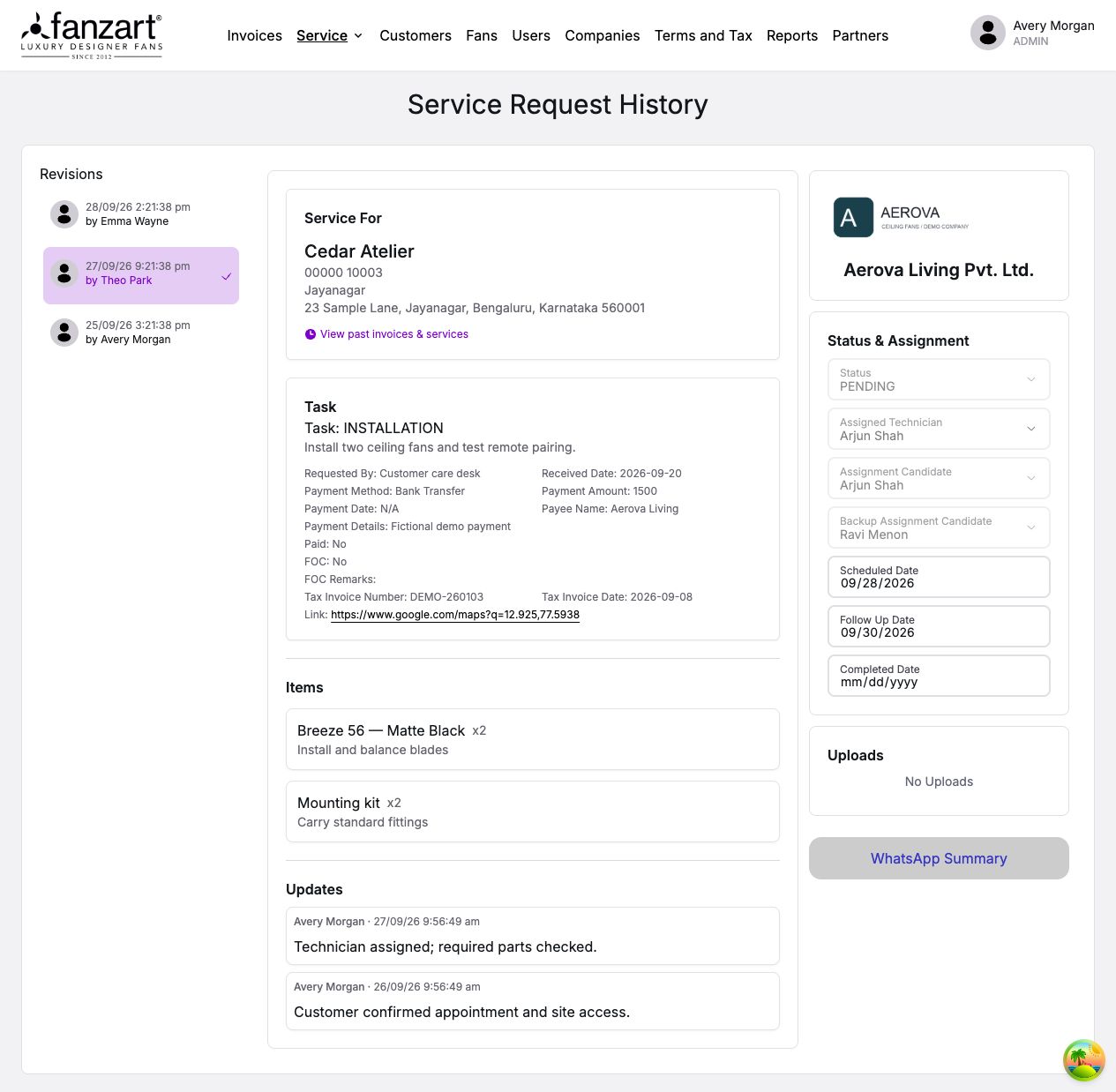Image resolution: width=1116 pixels, height=1092 pixels.
Task: Click the Payee Name: Aerova Living text
Action: (610, 509)
